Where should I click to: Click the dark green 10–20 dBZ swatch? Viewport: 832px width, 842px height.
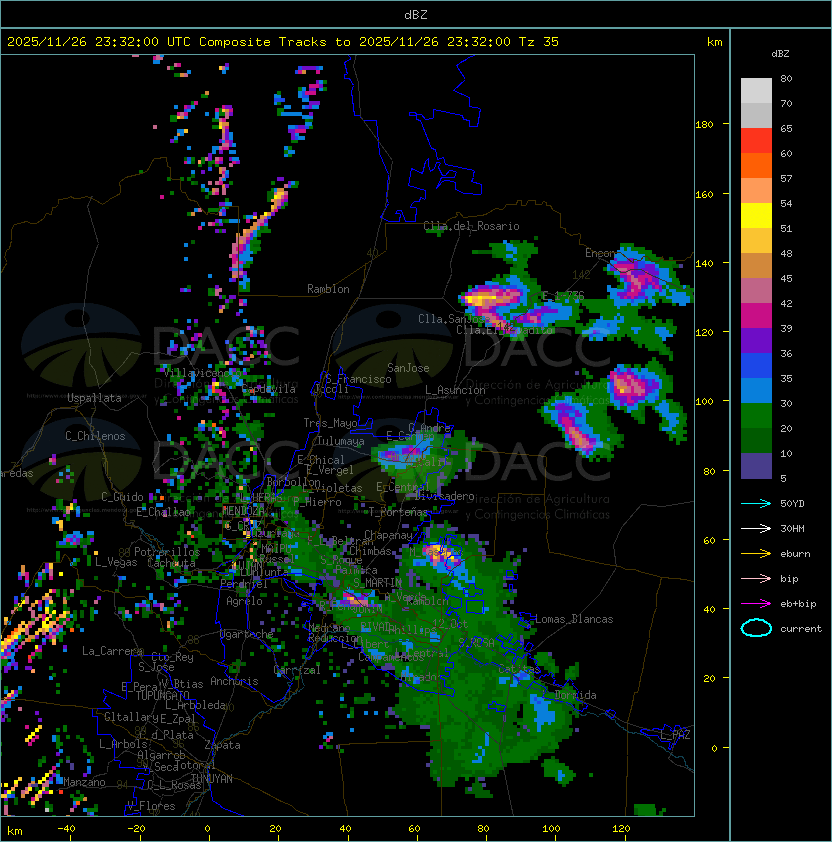pos(756,440)
